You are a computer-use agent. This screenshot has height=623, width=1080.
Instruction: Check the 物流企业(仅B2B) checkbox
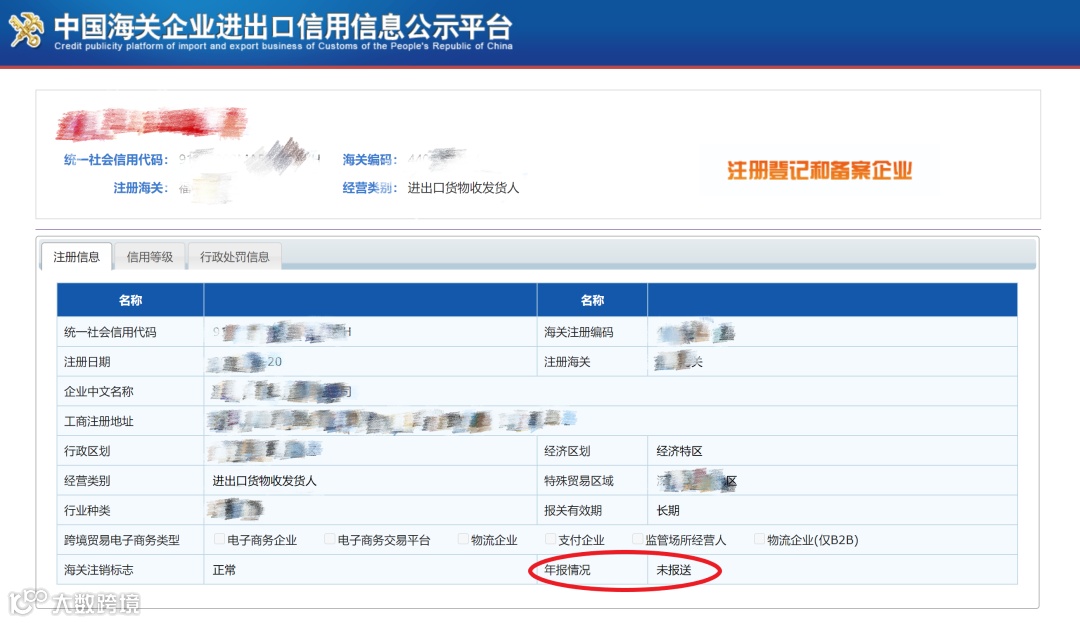[x=759, y=539]
